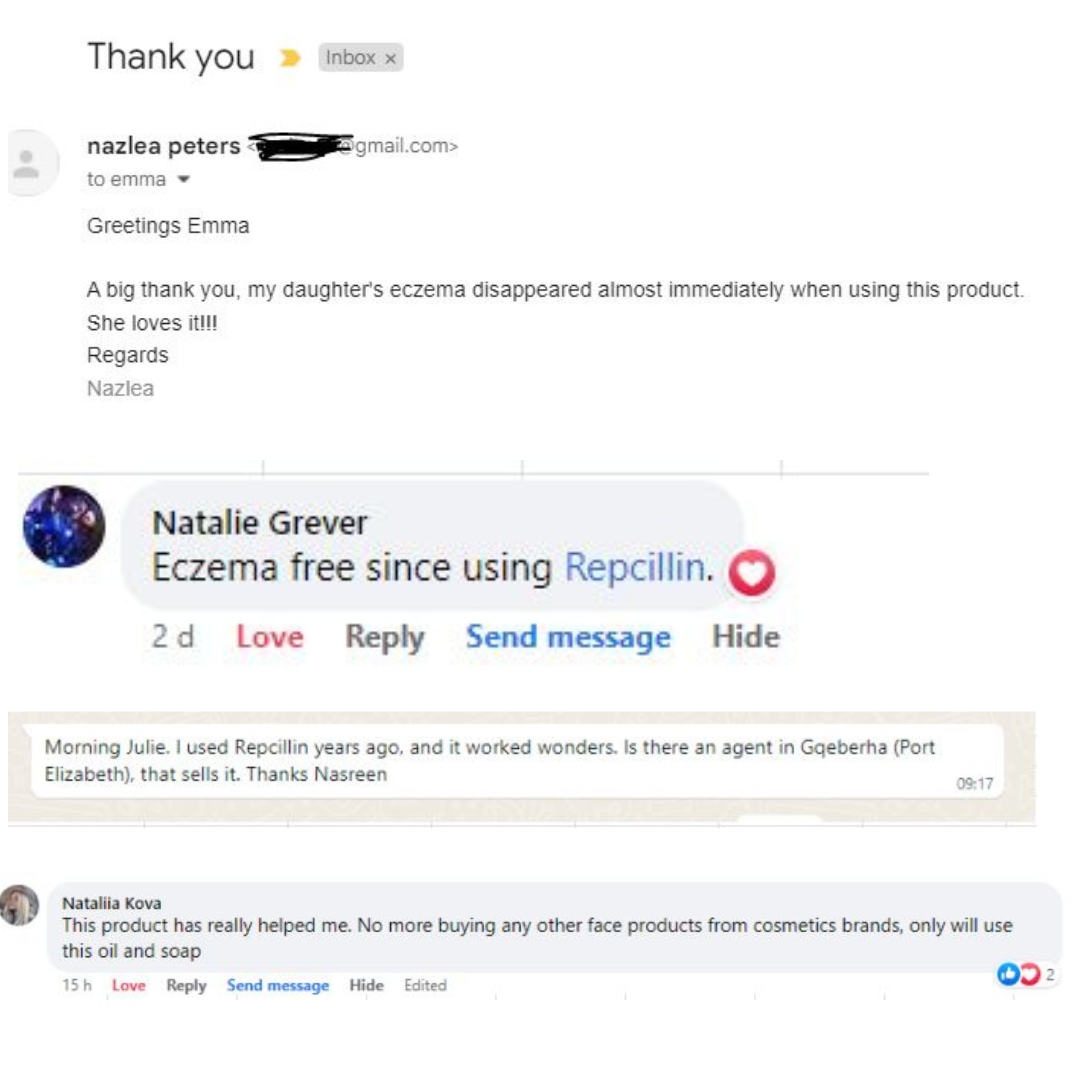
Task: Reply to Nataliia Kova's comment
Action: click(186, 985)
